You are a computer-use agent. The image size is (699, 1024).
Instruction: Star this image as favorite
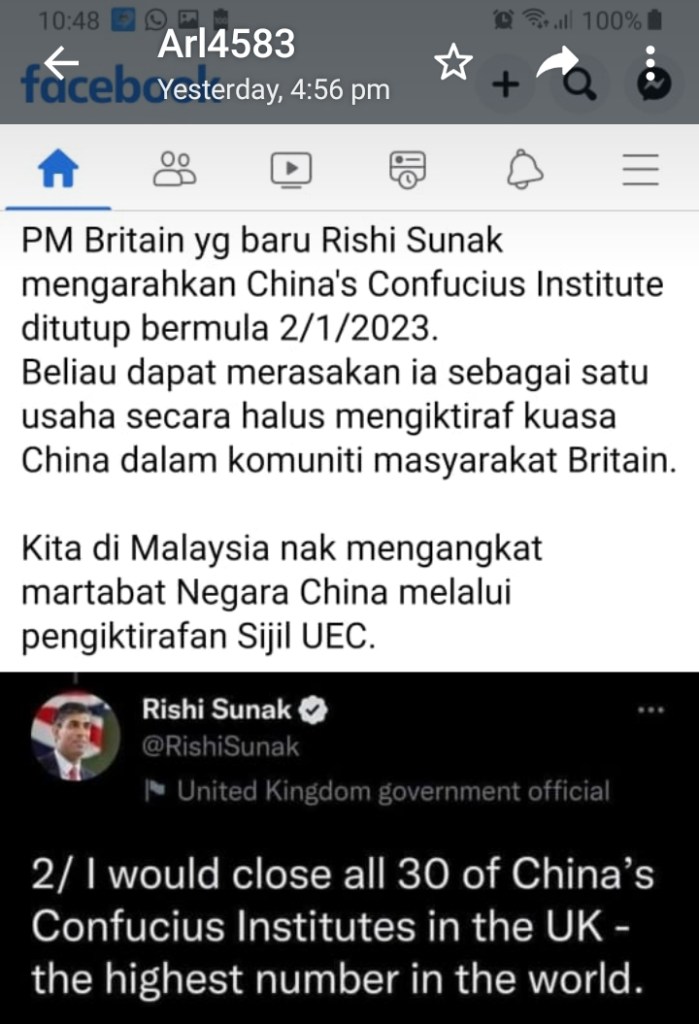tap(453, 63)
